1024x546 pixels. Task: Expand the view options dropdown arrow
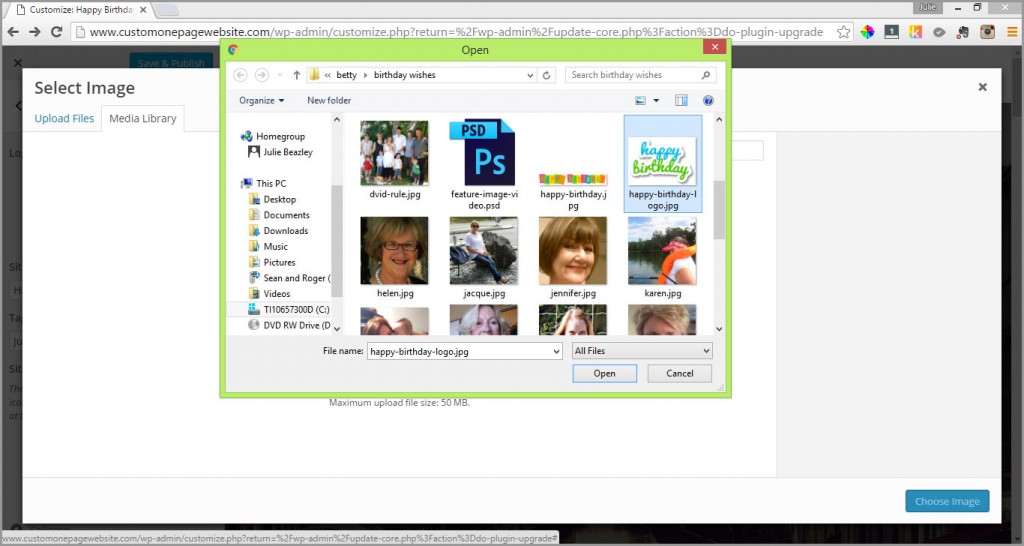pyautogui.click(x=656, y=101)
